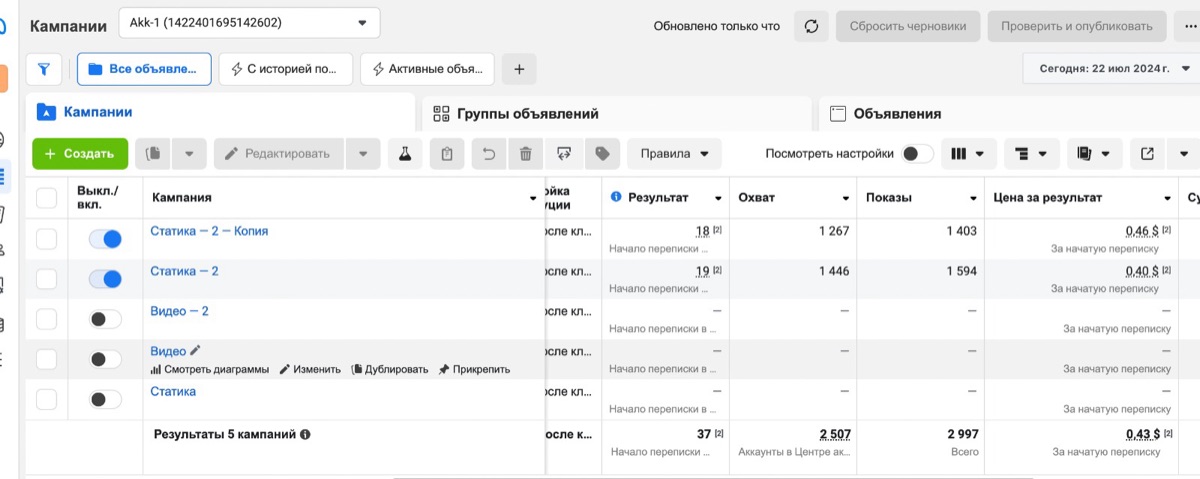This screenshot has width=1200, height=479.
Task: Click Сбросить черновики button
Action: coord(908,26)
